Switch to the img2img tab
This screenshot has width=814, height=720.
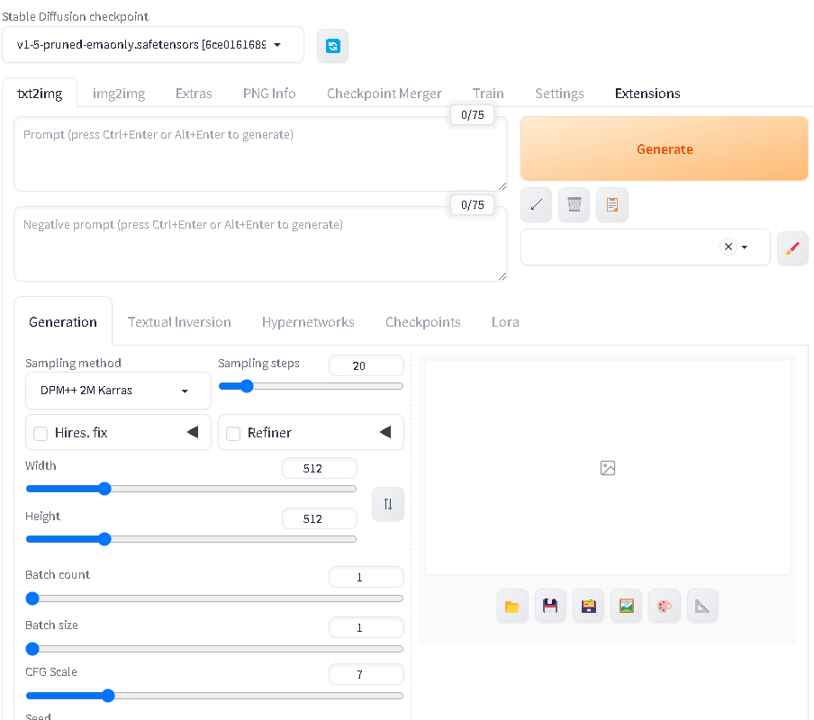pos(119,93)
